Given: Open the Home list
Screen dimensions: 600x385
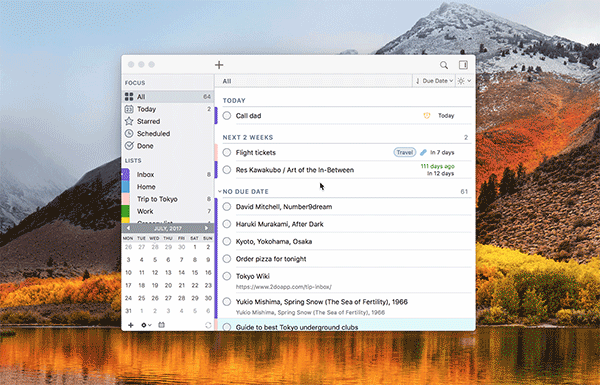Looking at the screenshot, I should click(x=167, y=187).
